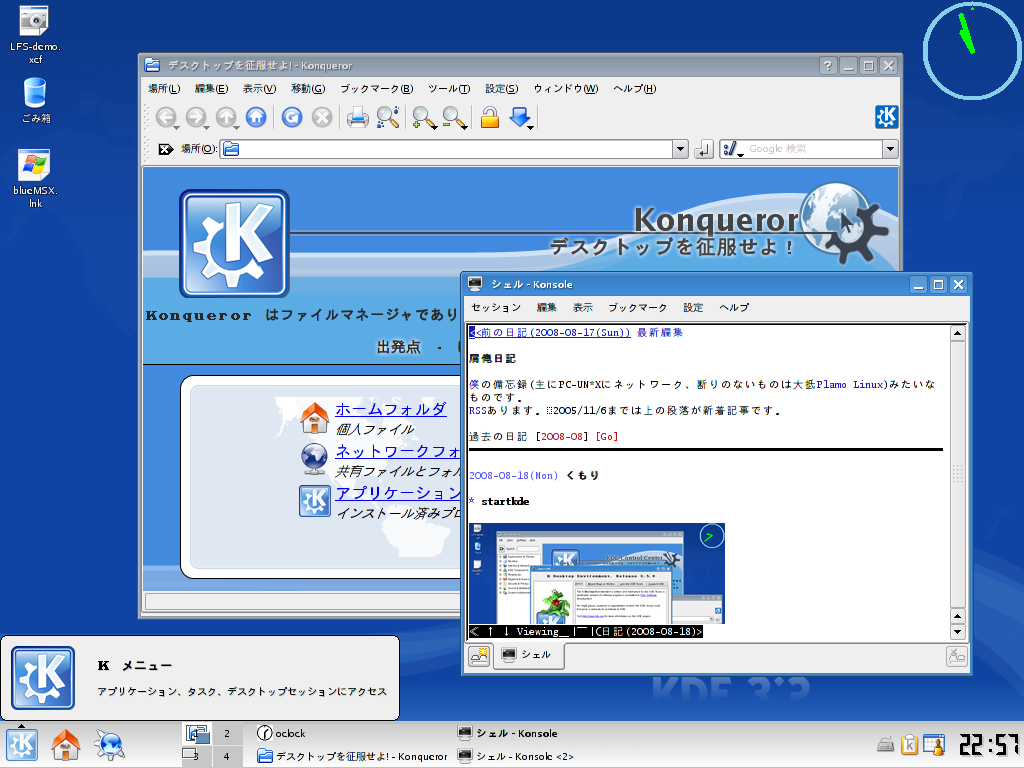Switch to virtual desktop 2 in pager
Image resolution: width=1024 pixels, height=768 pixels.
(x=227, y=733)
